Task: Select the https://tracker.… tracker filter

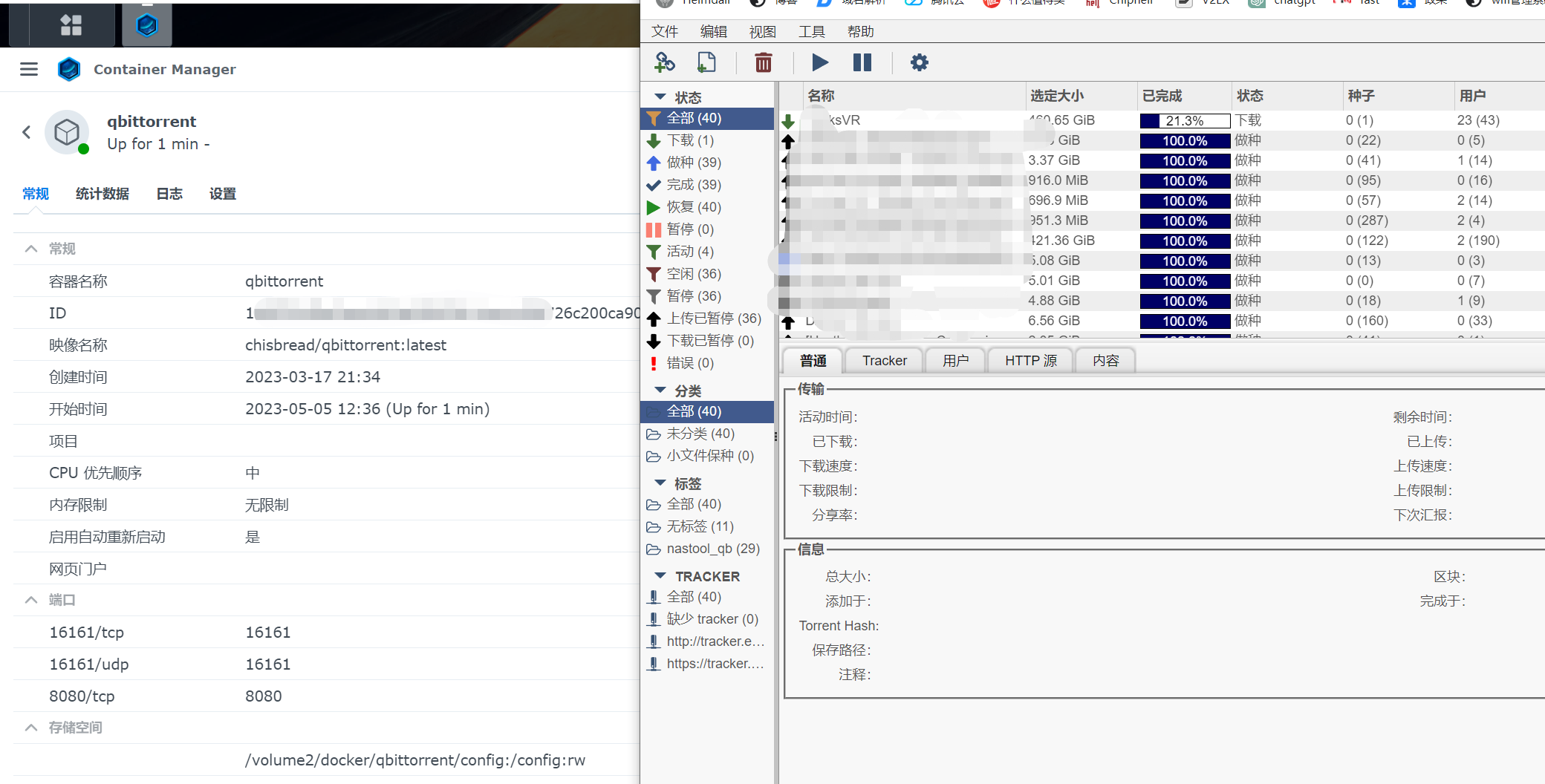Action: [707, 664]
